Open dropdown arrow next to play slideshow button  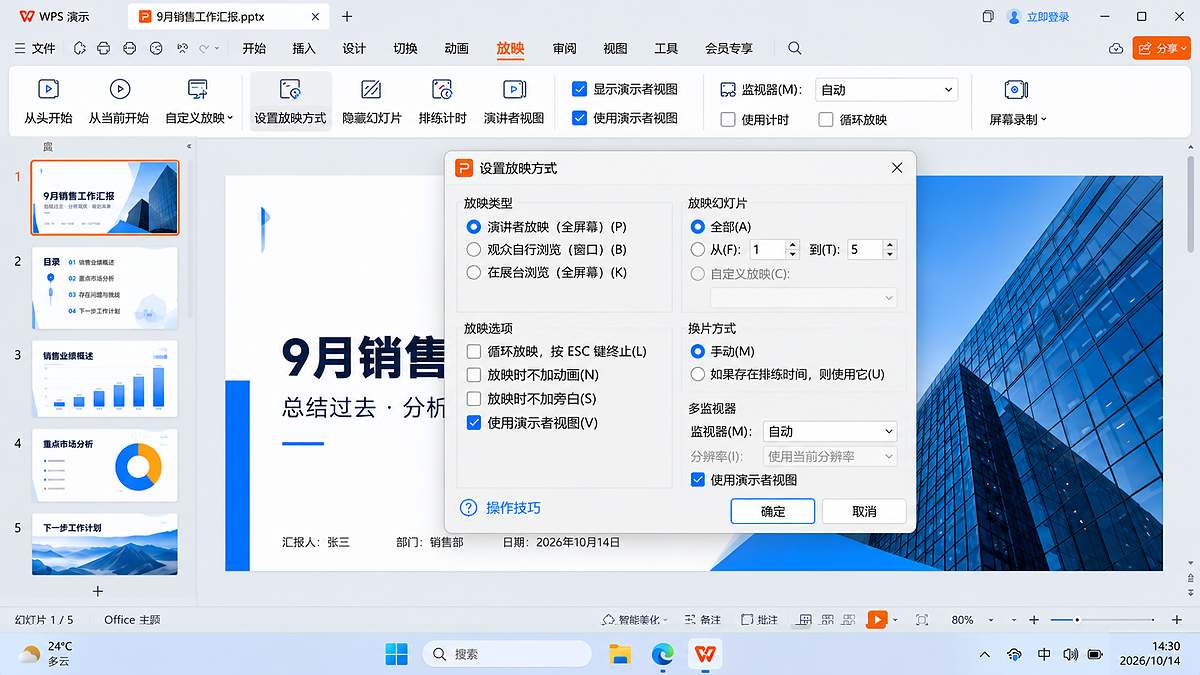(895, 620)
